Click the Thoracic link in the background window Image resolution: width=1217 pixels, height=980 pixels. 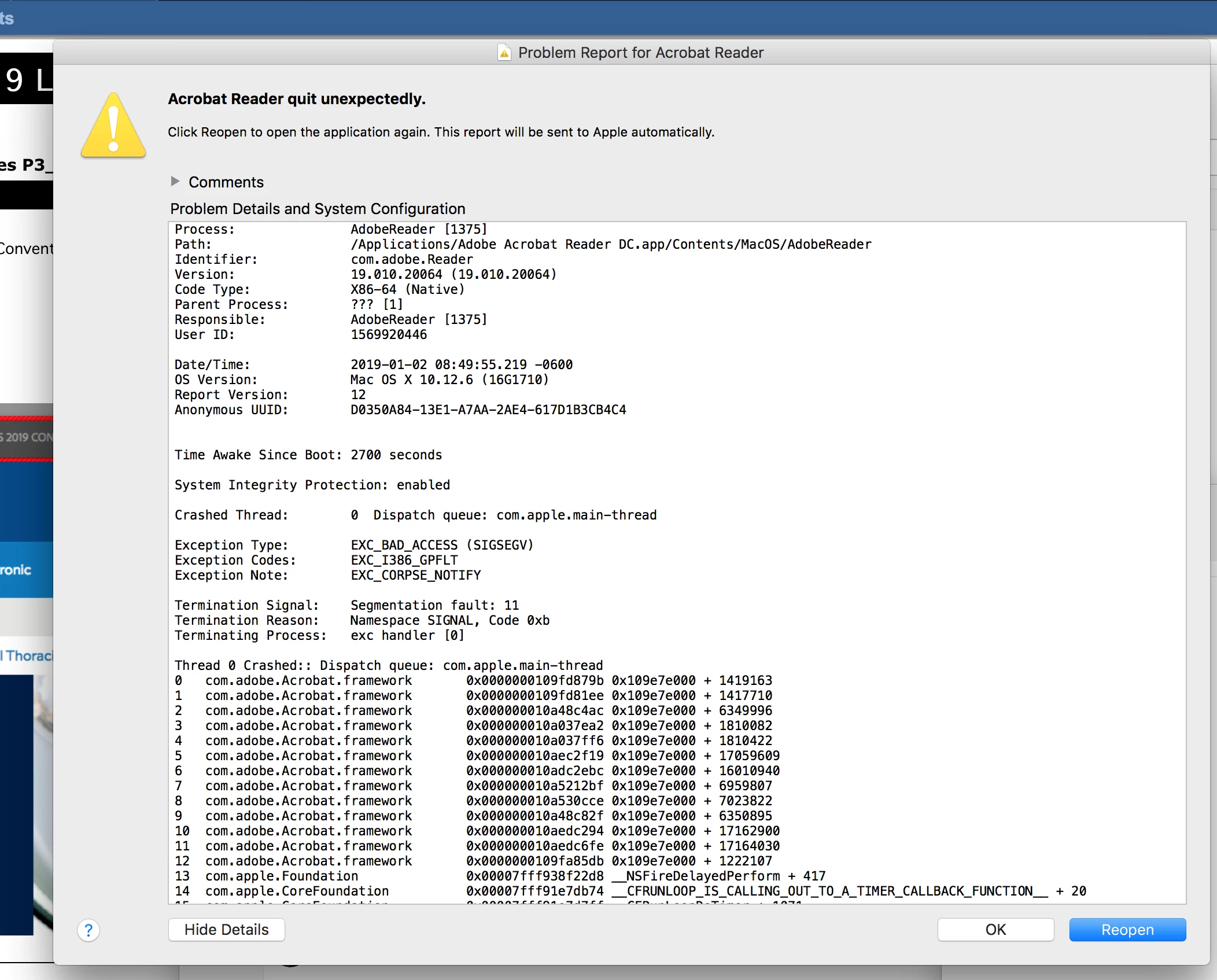[28, 656]
